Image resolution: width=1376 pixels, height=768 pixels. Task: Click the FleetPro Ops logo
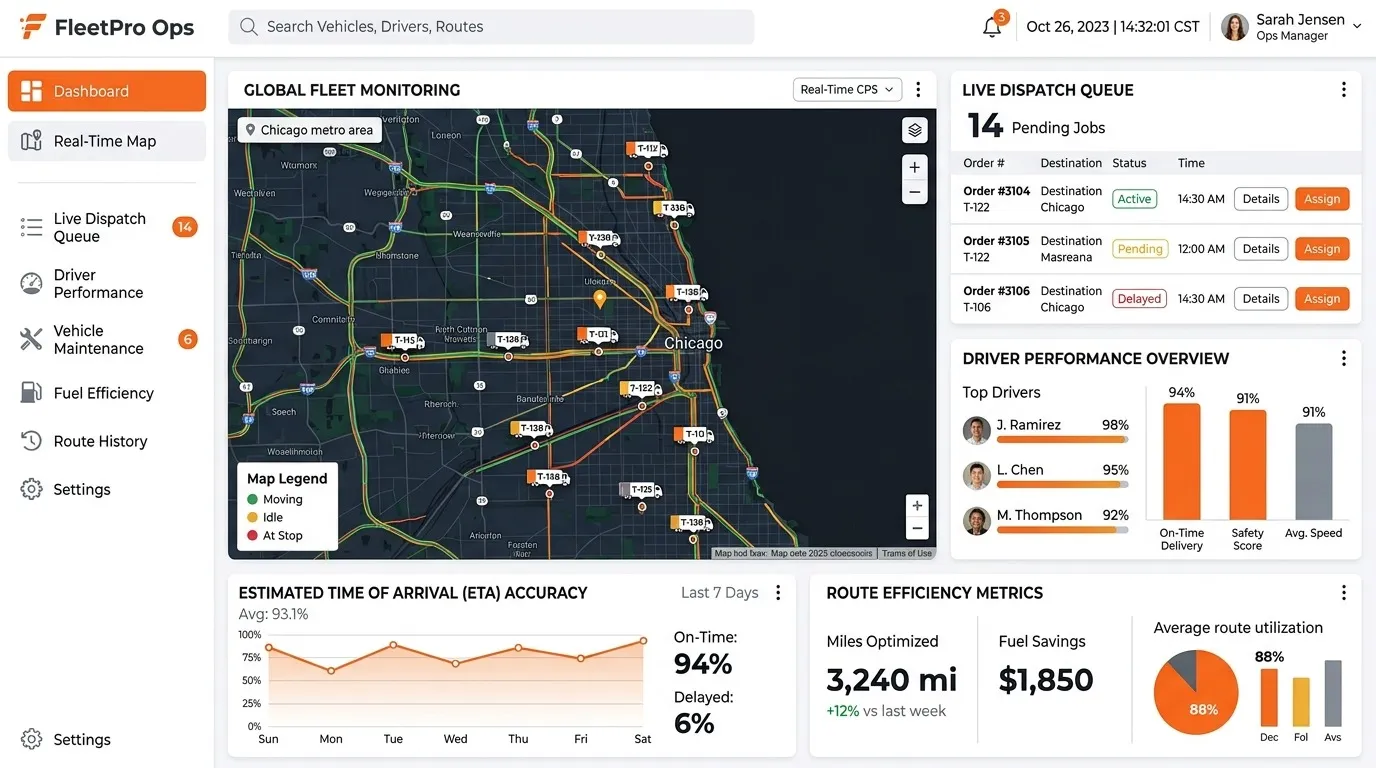[x=107, y=27]
